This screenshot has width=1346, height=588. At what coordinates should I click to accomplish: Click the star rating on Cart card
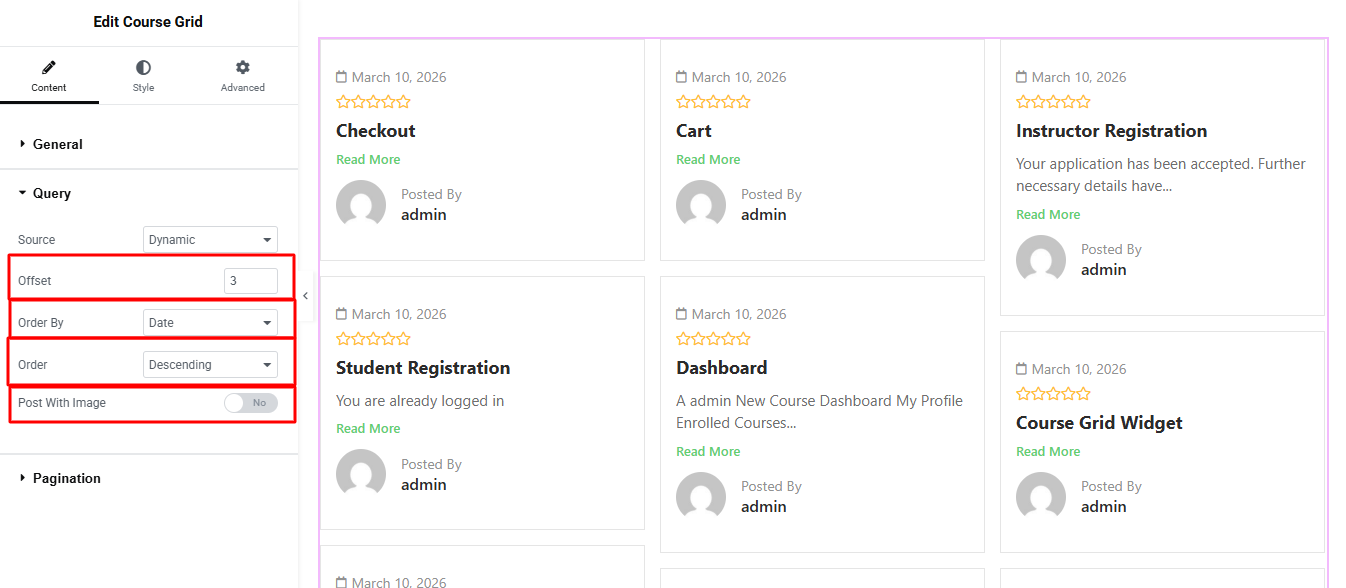(713, 102)
